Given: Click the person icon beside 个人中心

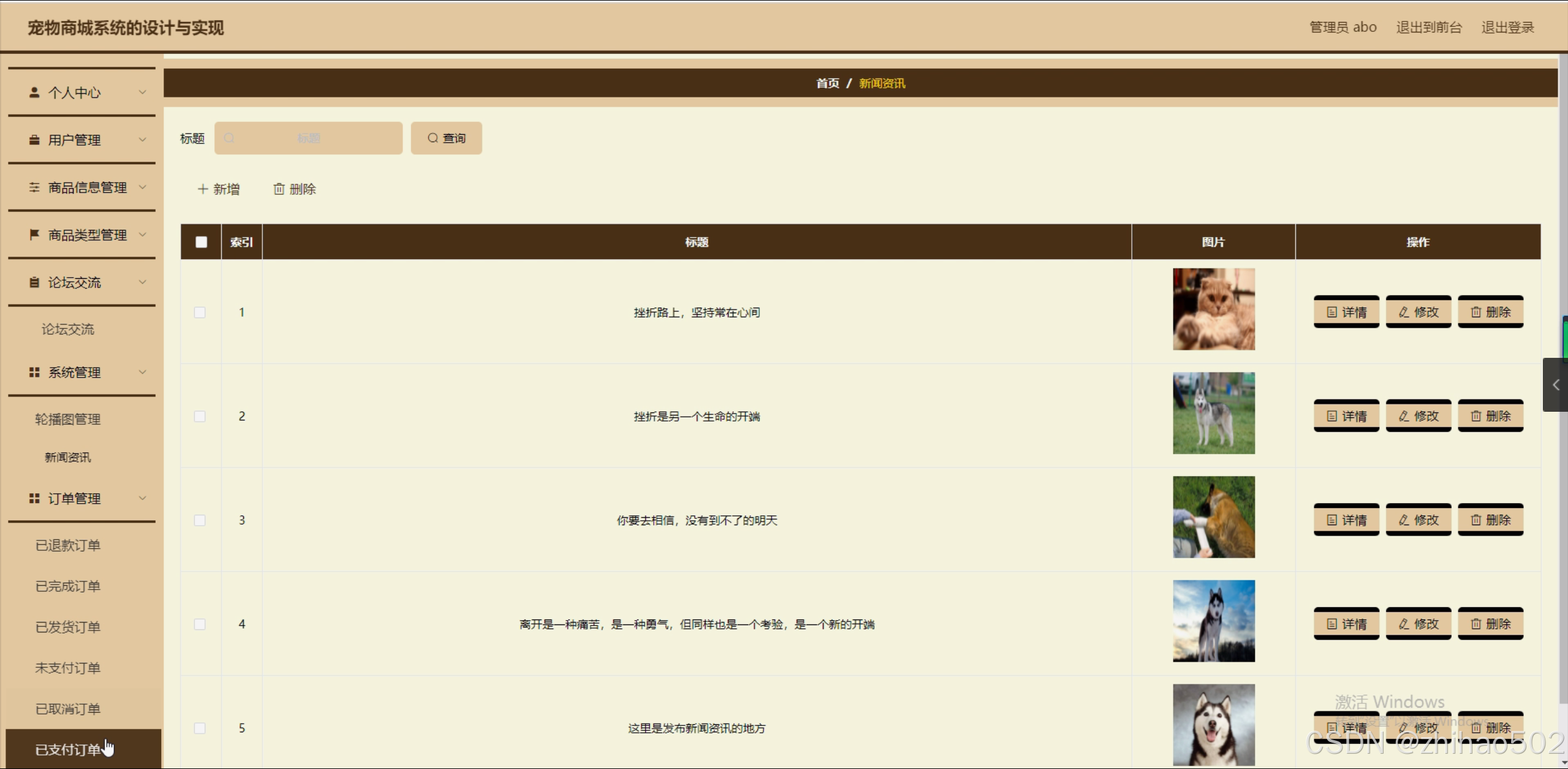Looking at the screenshot, I should pyautogui.click(x=34, y=93).
